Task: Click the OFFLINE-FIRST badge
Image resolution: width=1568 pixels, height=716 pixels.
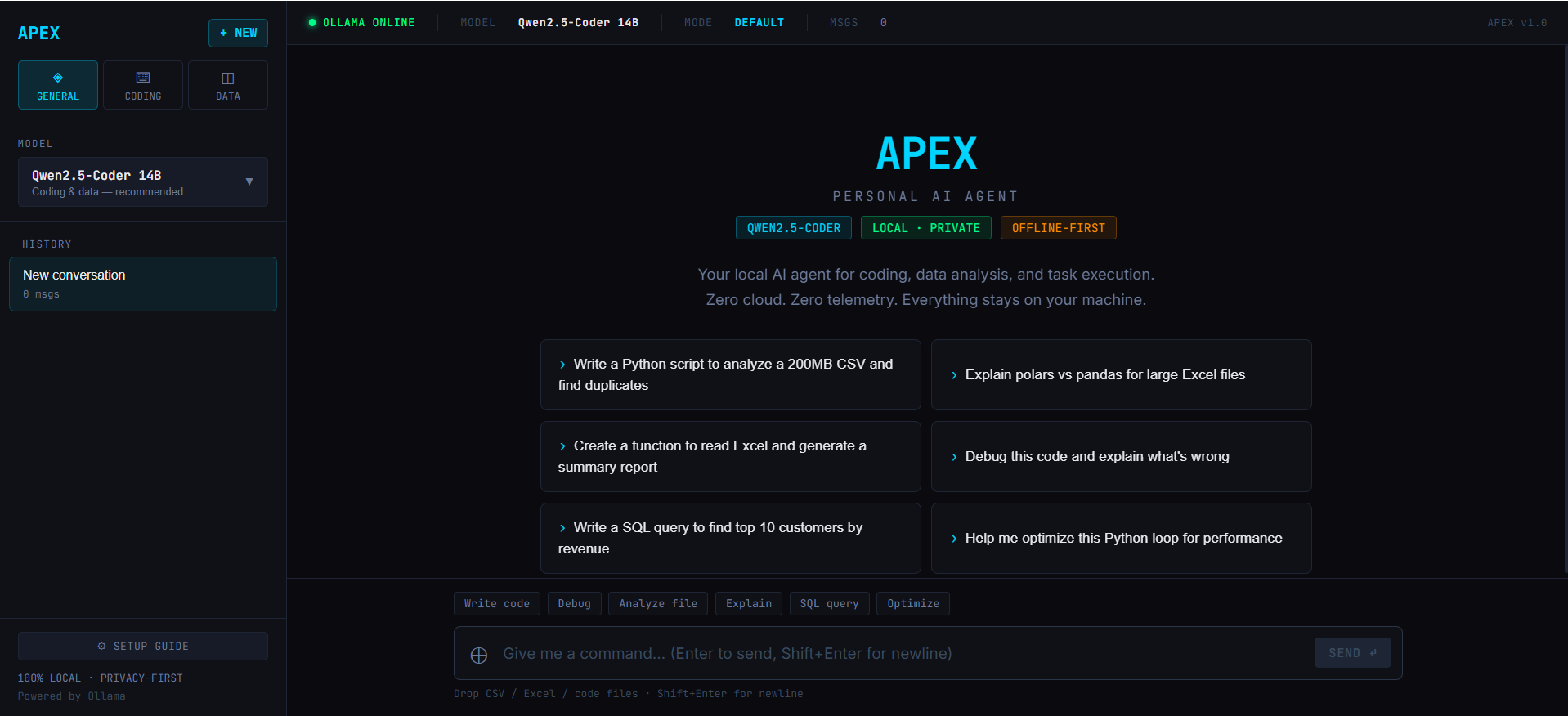Action: [x=1059, y=228]
